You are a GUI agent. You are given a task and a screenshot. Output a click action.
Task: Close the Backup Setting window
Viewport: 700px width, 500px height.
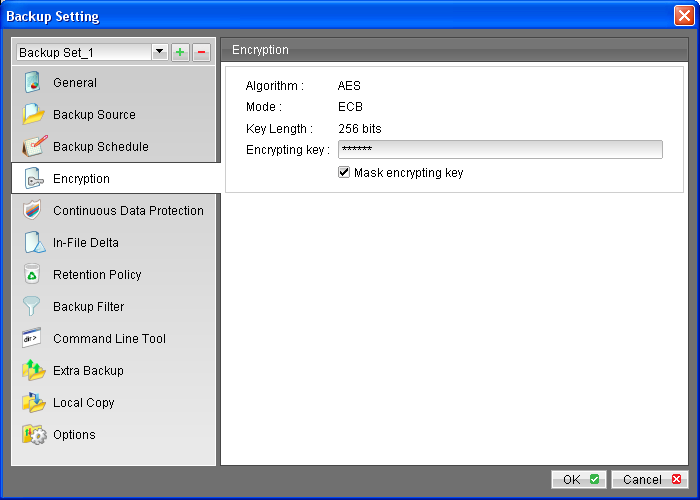coord(683,15)
